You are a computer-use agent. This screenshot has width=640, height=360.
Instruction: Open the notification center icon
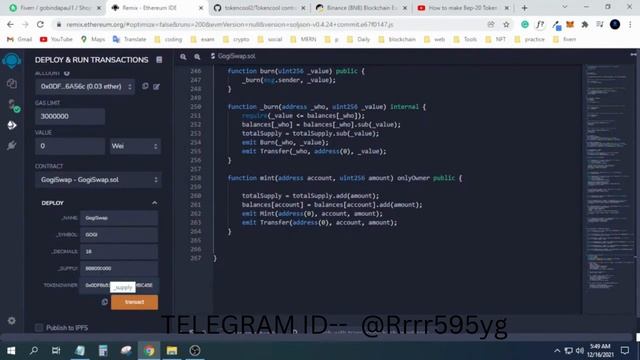coord(624,351)
